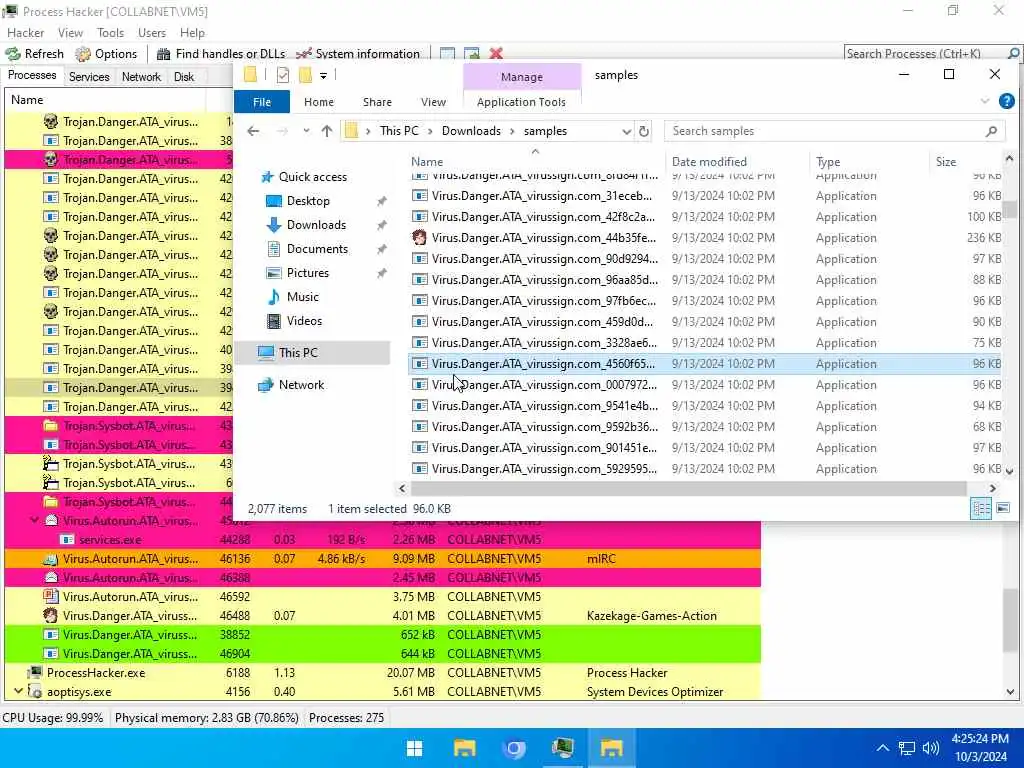
Task: Open Pictures in the navigation pane
Action: pos(307,273)
